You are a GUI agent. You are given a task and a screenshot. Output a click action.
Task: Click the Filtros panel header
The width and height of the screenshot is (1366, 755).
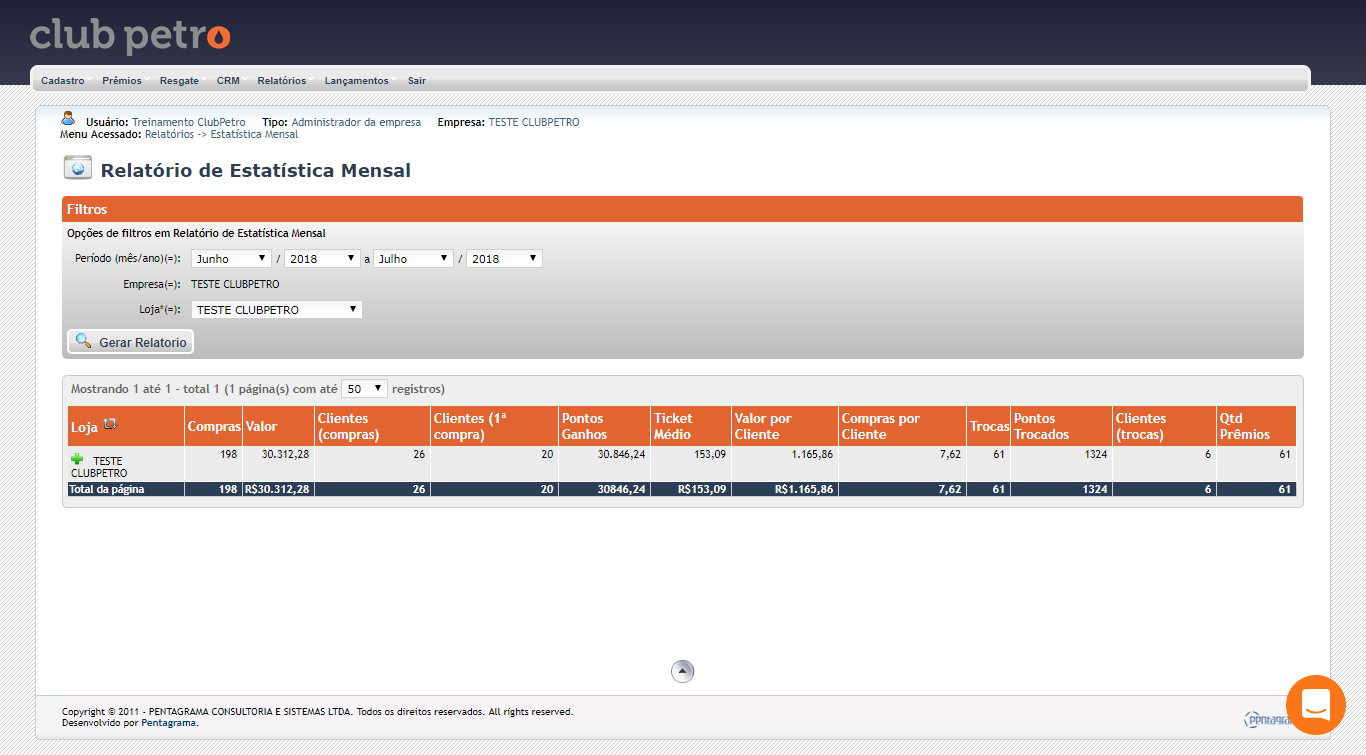click(x=683, y=209)
